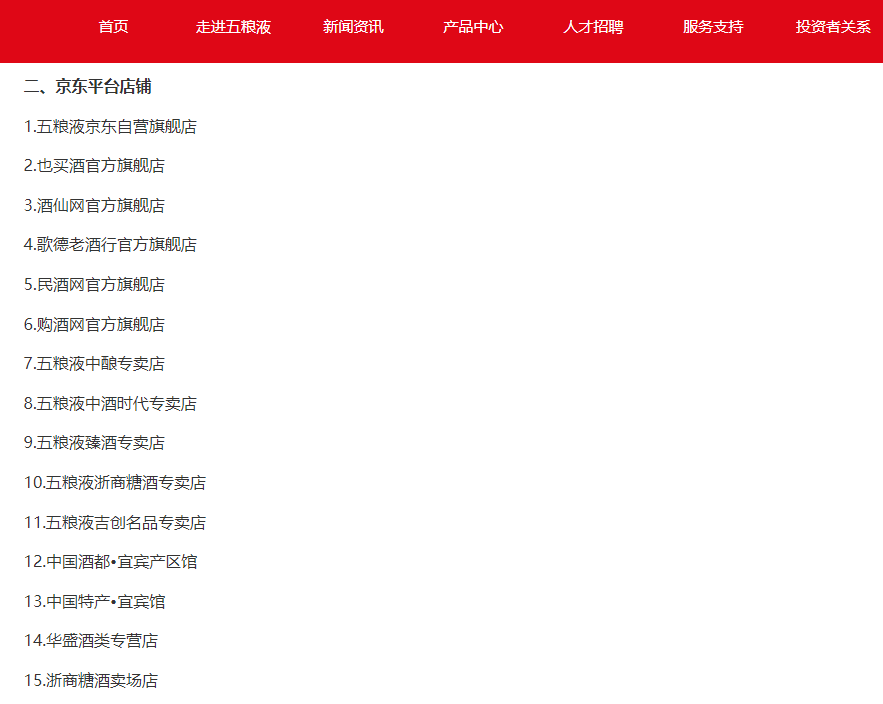This screenshot has height=704, width=883.
Task: Open the 新闻资讯 menu item
Action: [355, 28]
